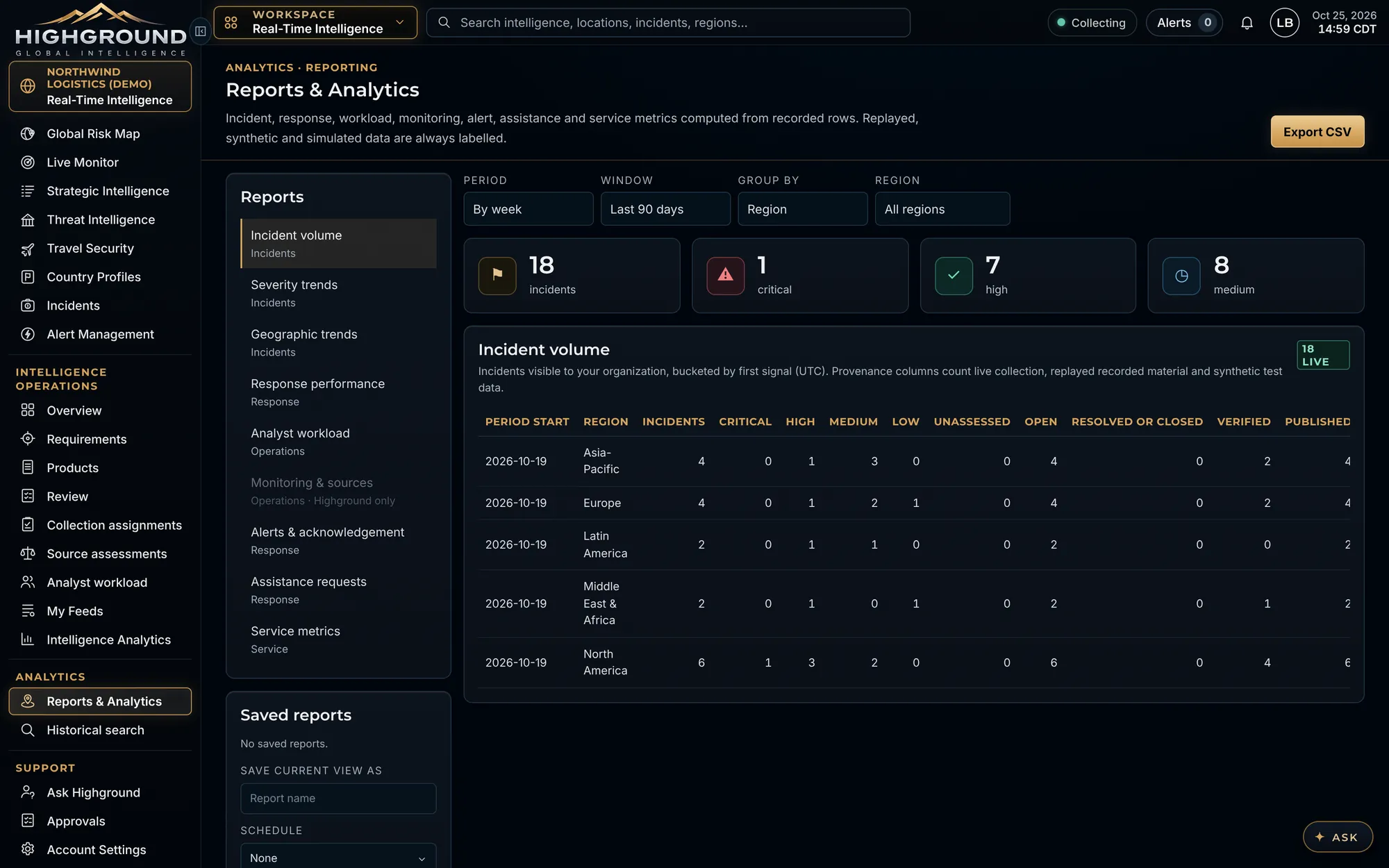Open the Group By dropdown Region
Viewport: 1389px width, 868px height.
[802, 209]
